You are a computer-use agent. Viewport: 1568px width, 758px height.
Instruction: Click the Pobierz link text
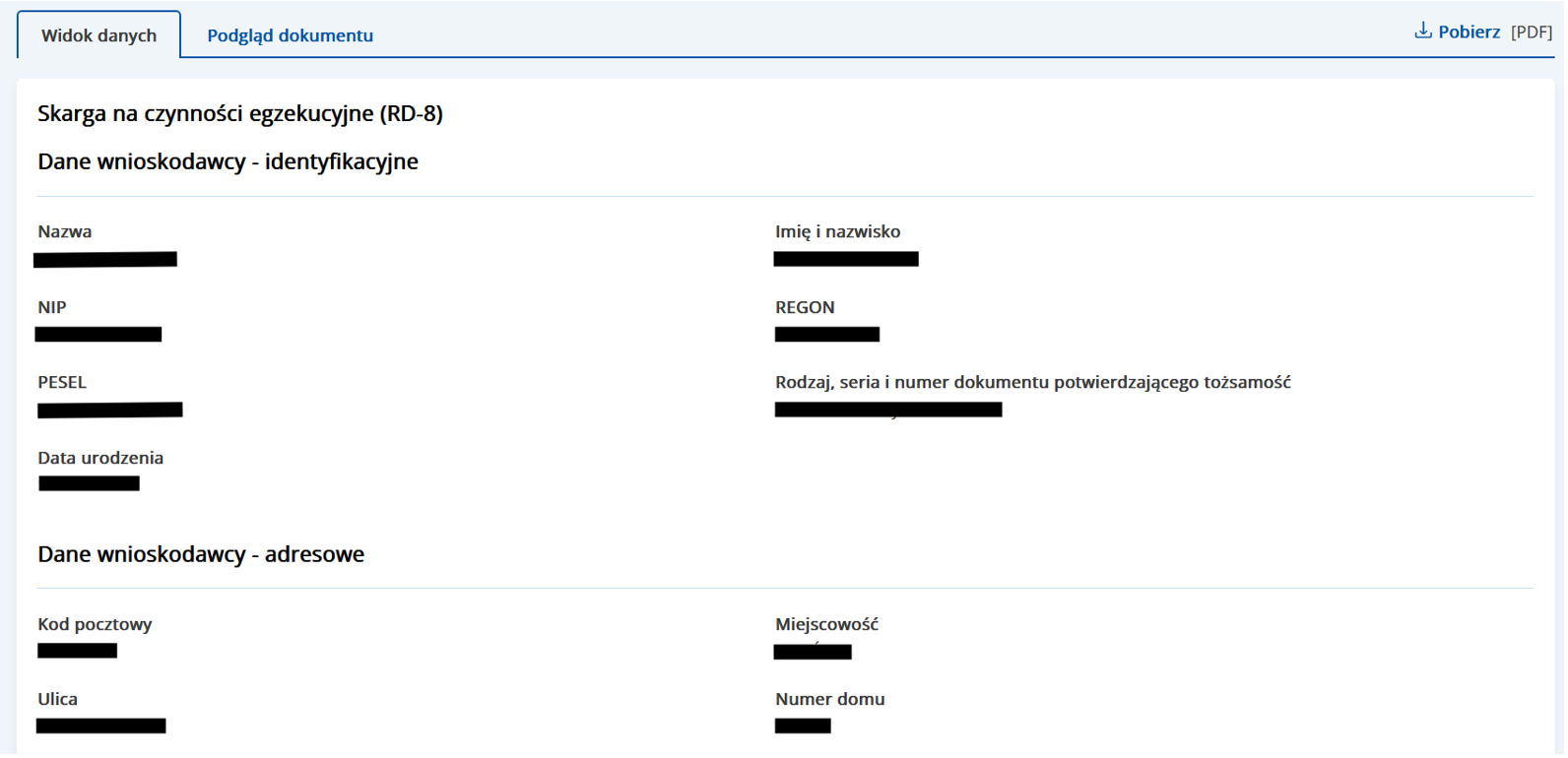(x=1469, y=32)
